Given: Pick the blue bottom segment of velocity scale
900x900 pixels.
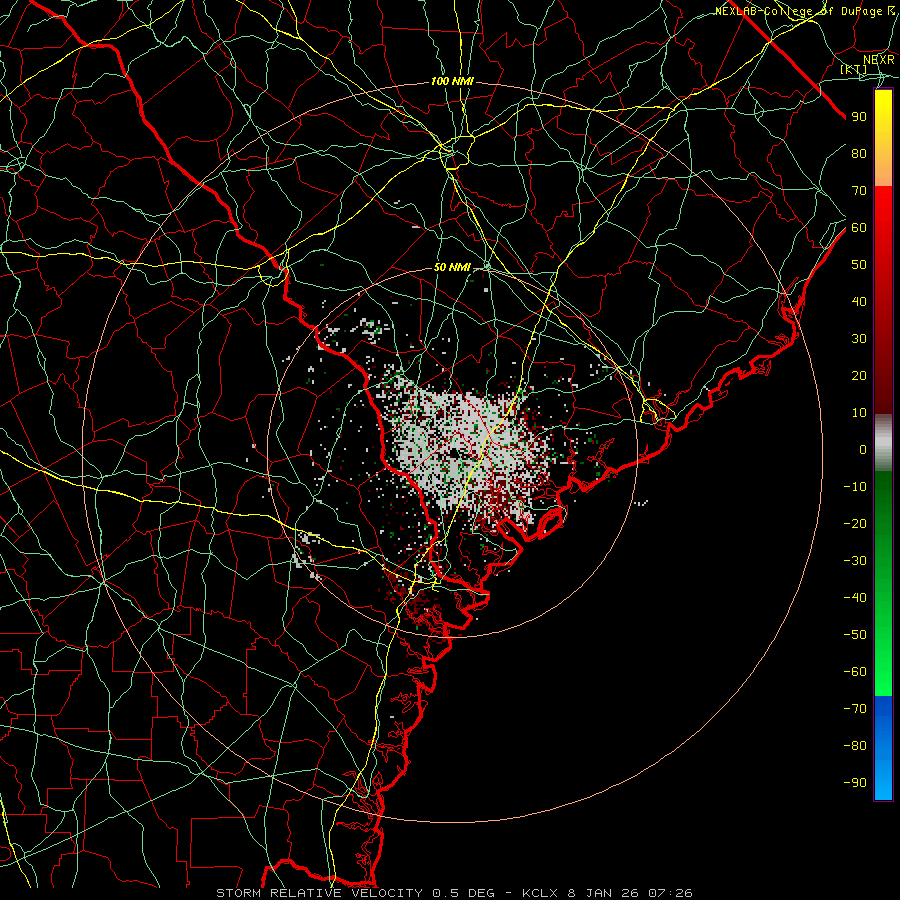Looking at the screenshot, I should (883, 748).
